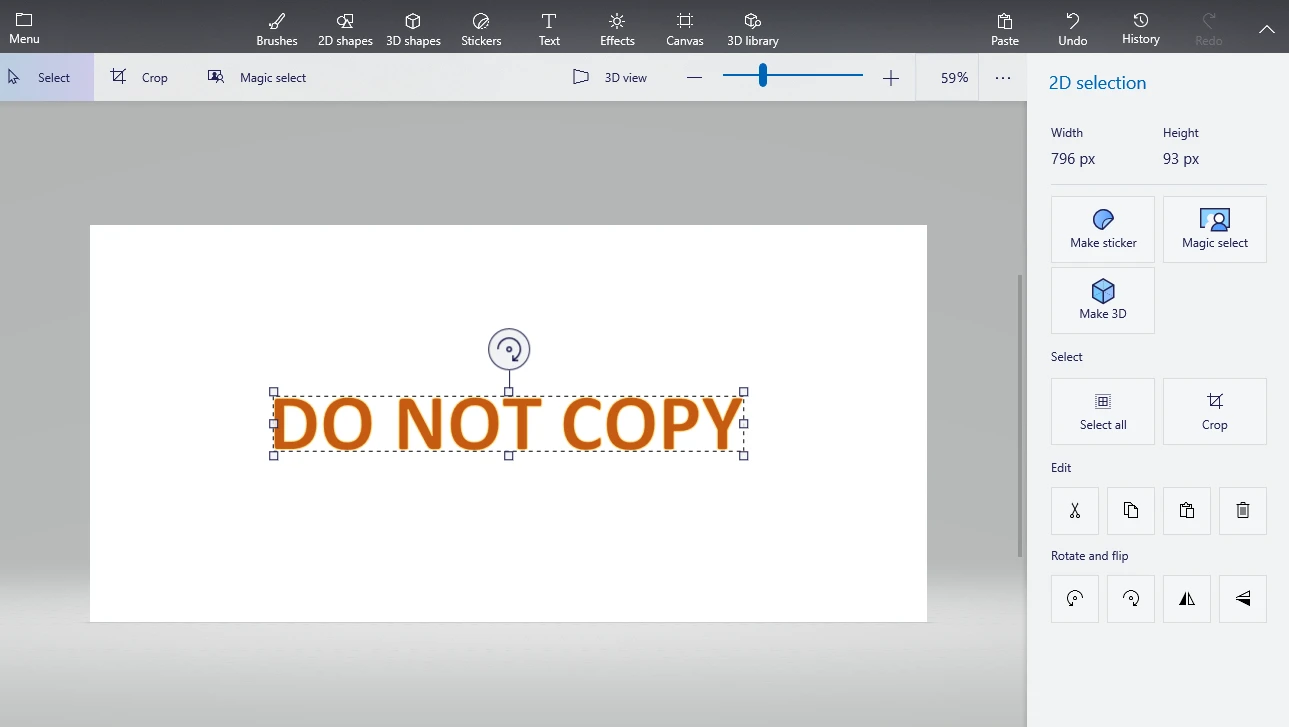Open the History panel
This screenshot has width=1289, height=727.
click(1141, 28)
